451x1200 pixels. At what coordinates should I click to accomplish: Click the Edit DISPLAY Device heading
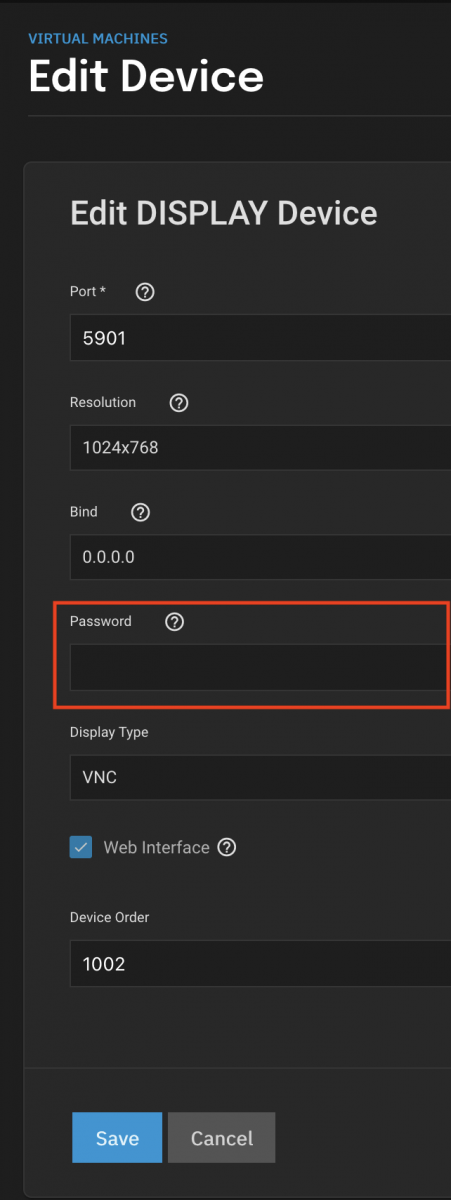coord(224,213)
